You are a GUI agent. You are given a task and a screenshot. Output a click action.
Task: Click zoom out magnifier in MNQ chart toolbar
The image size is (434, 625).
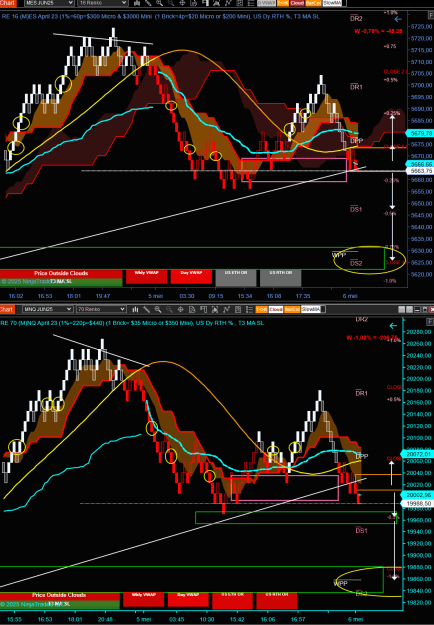(169, 309)
